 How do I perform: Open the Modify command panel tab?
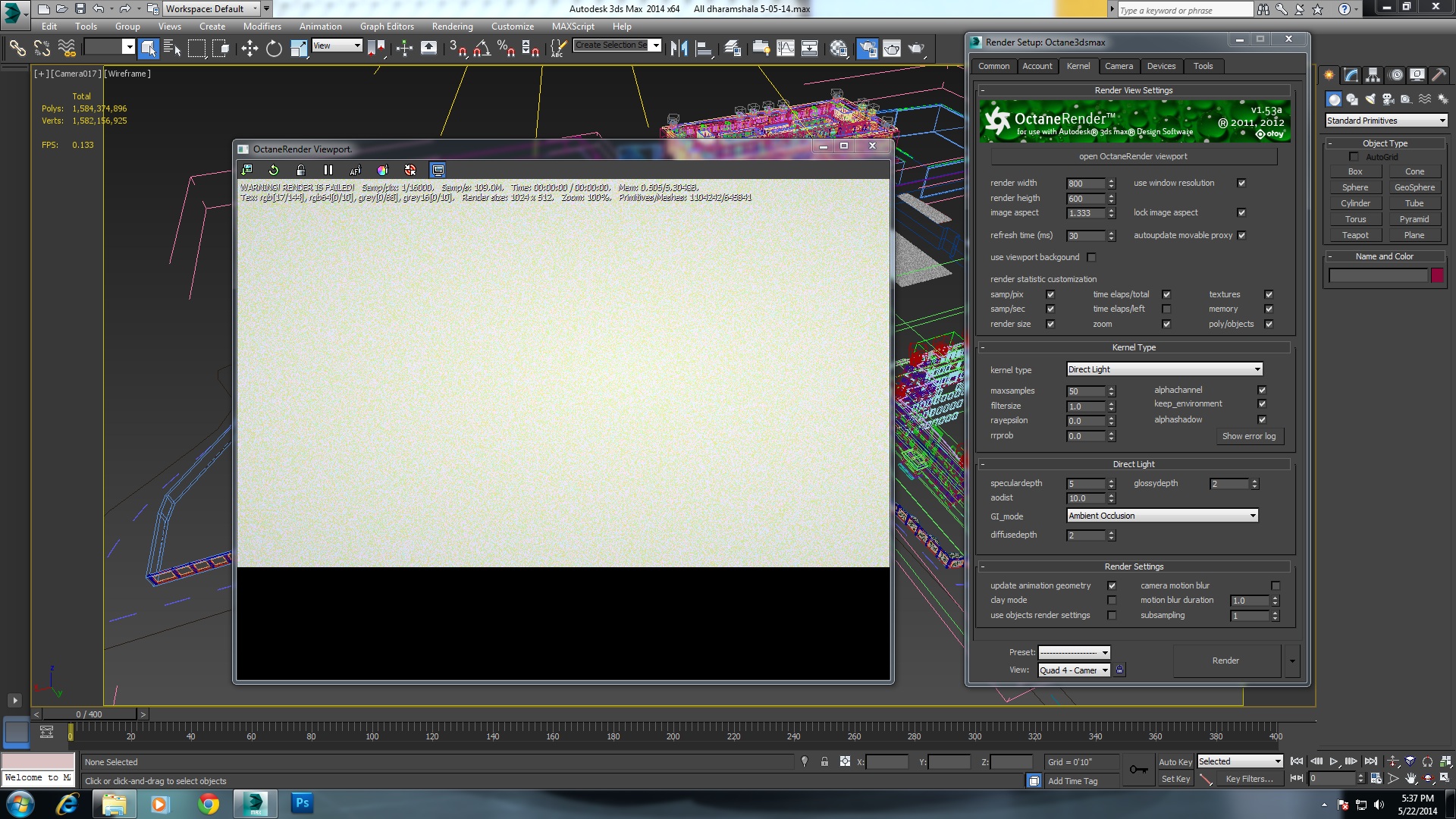click(x=1351, y=74)
